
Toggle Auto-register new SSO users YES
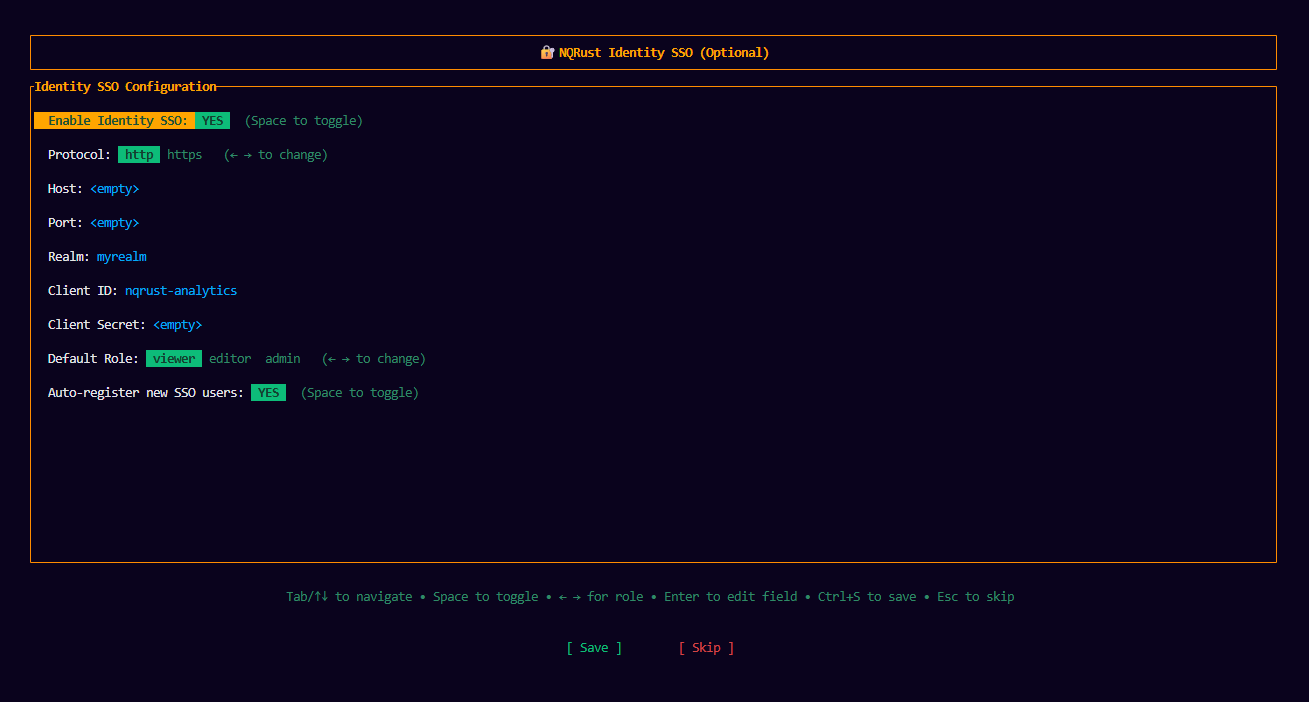click(x=268, y=393)
